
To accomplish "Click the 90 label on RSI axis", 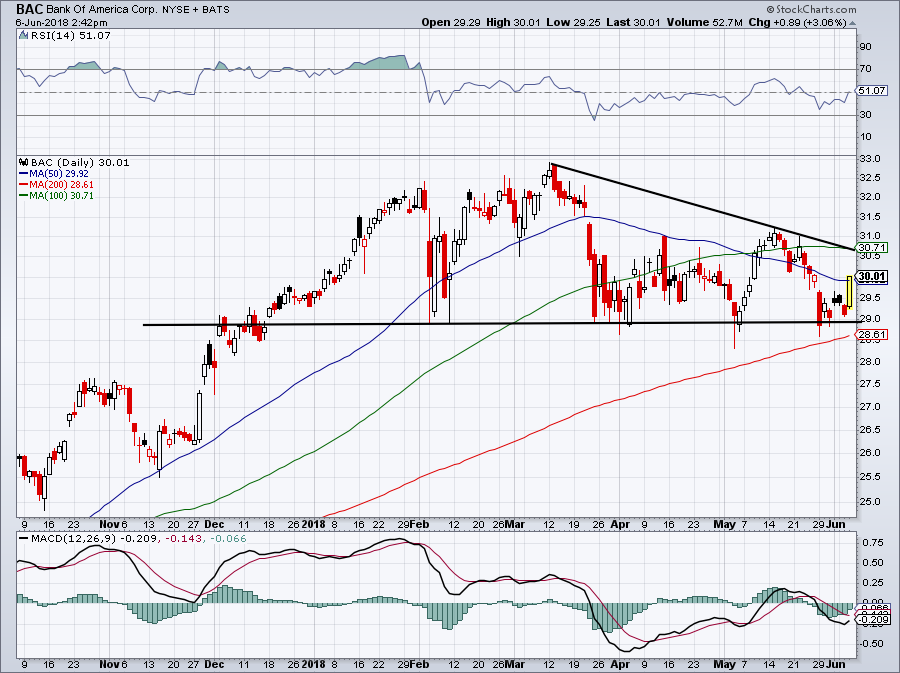I will tap(866, 46).
